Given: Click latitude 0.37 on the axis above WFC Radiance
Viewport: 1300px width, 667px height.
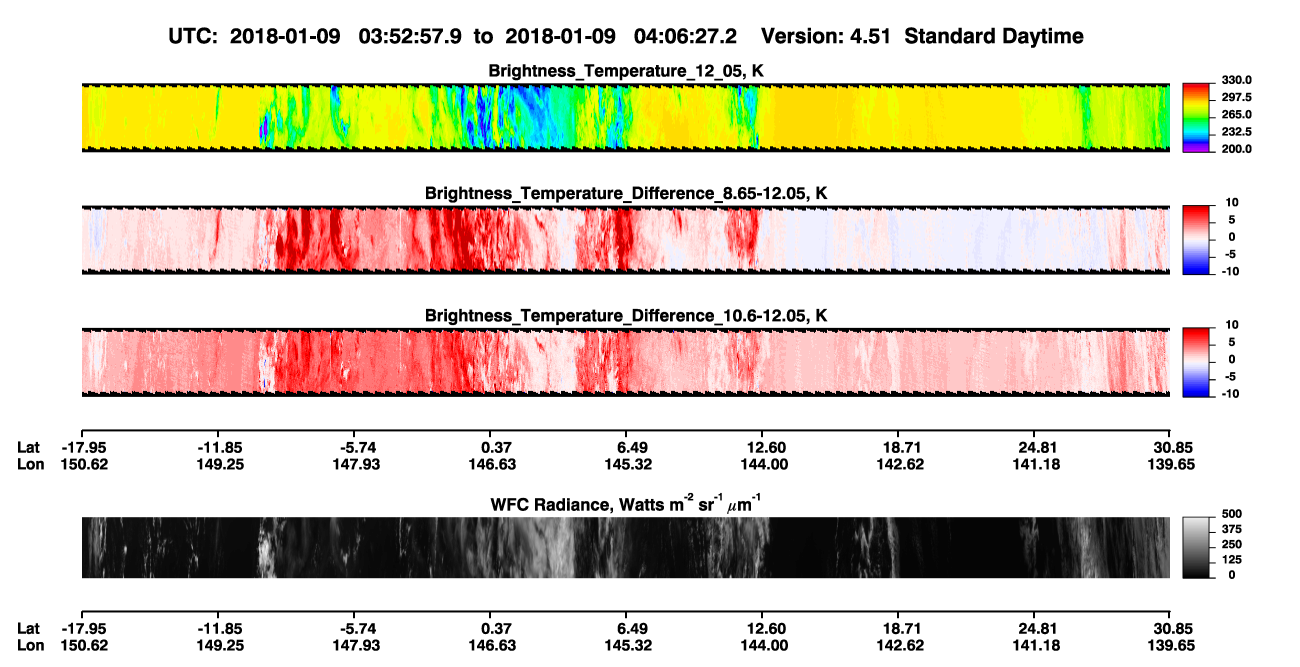Looking at the screenshot, I should (495, 447).
